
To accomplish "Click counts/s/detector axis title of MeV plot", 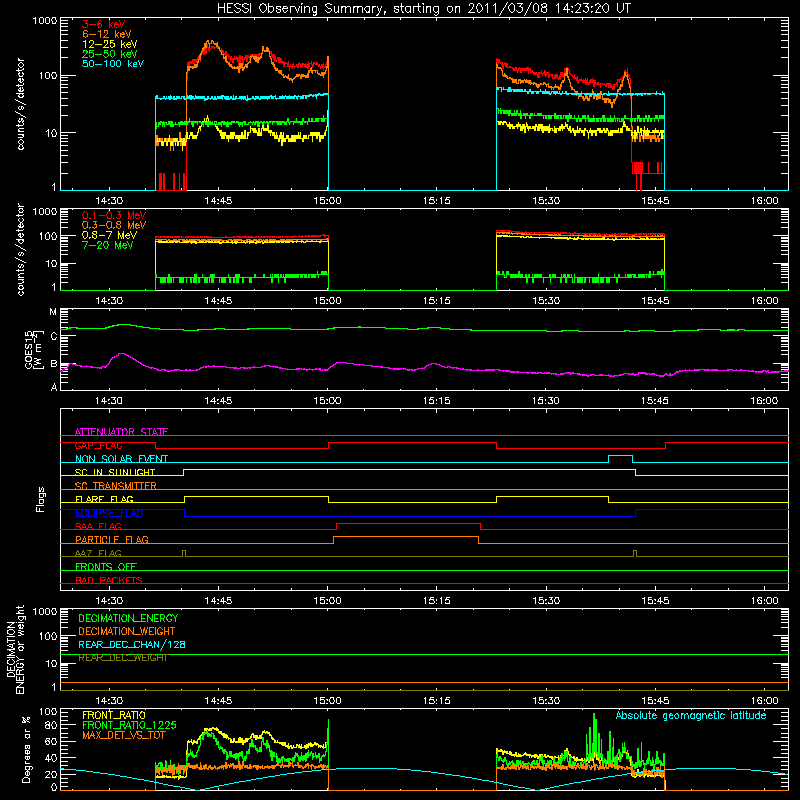I will (x=20, y=249).
